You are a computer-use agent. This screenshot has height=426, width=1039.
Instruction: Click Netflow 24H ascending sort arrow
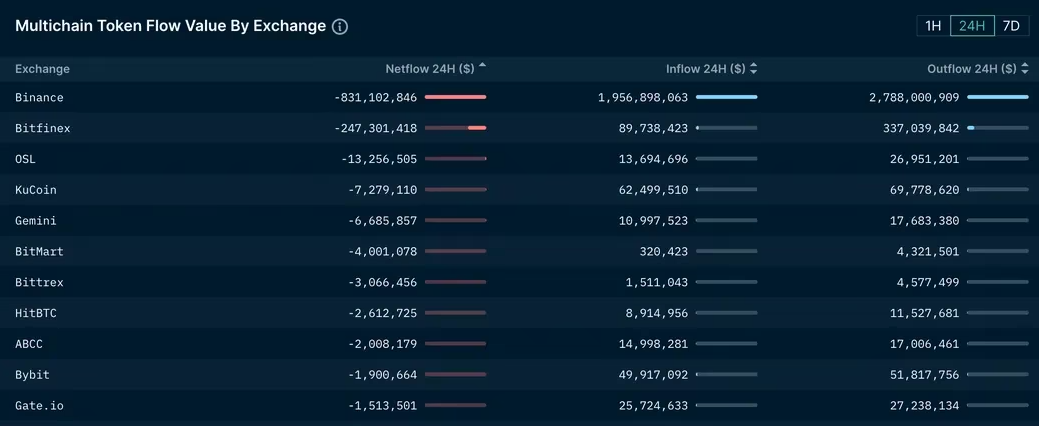483,66
